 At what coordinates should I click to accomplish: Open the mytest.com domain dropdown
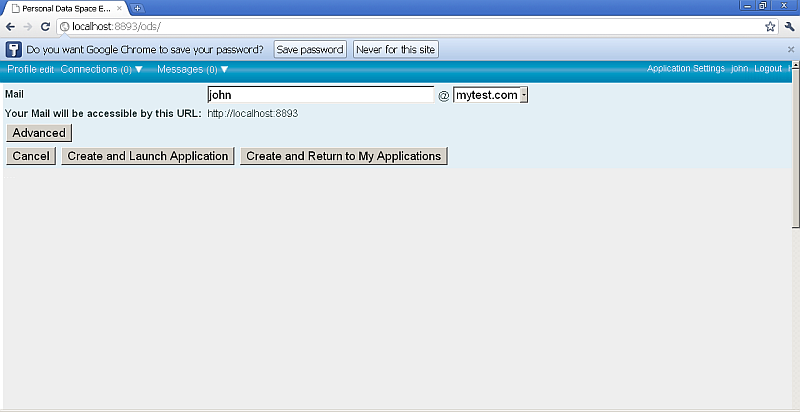(490, 95)
